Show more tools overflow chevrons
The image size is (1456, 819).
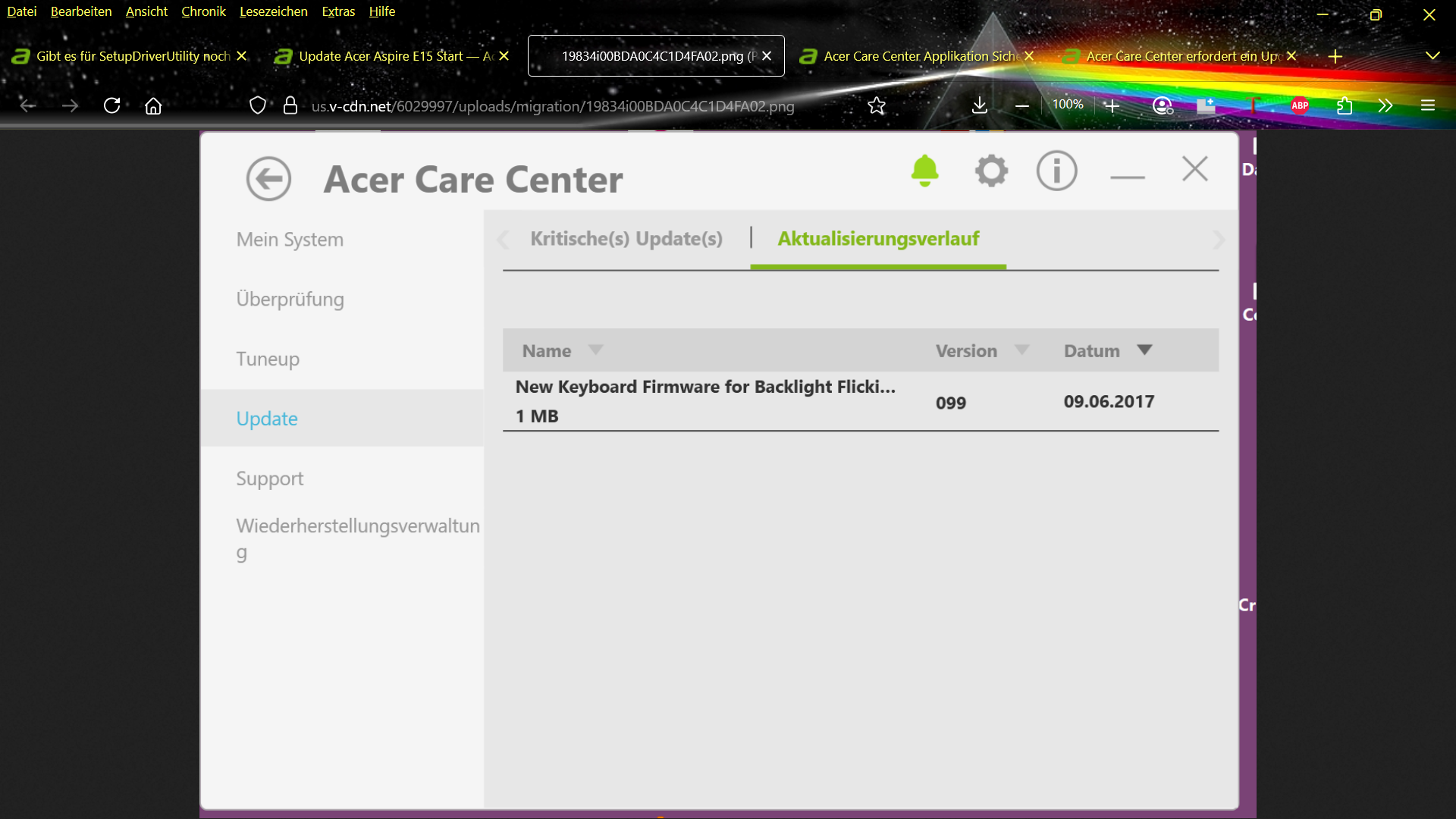[1385, 105]
